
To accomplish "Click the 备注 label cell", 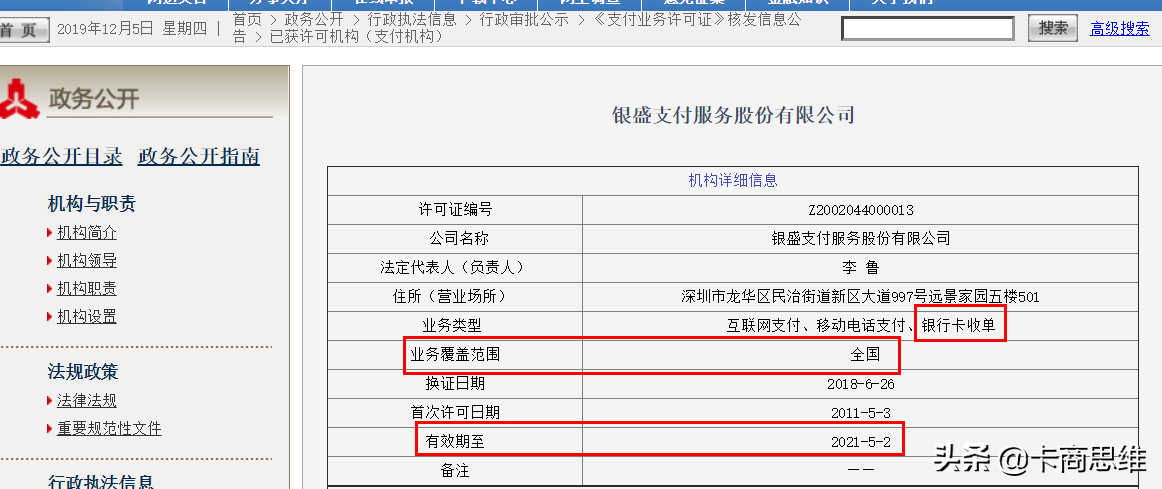I will 455,470.
